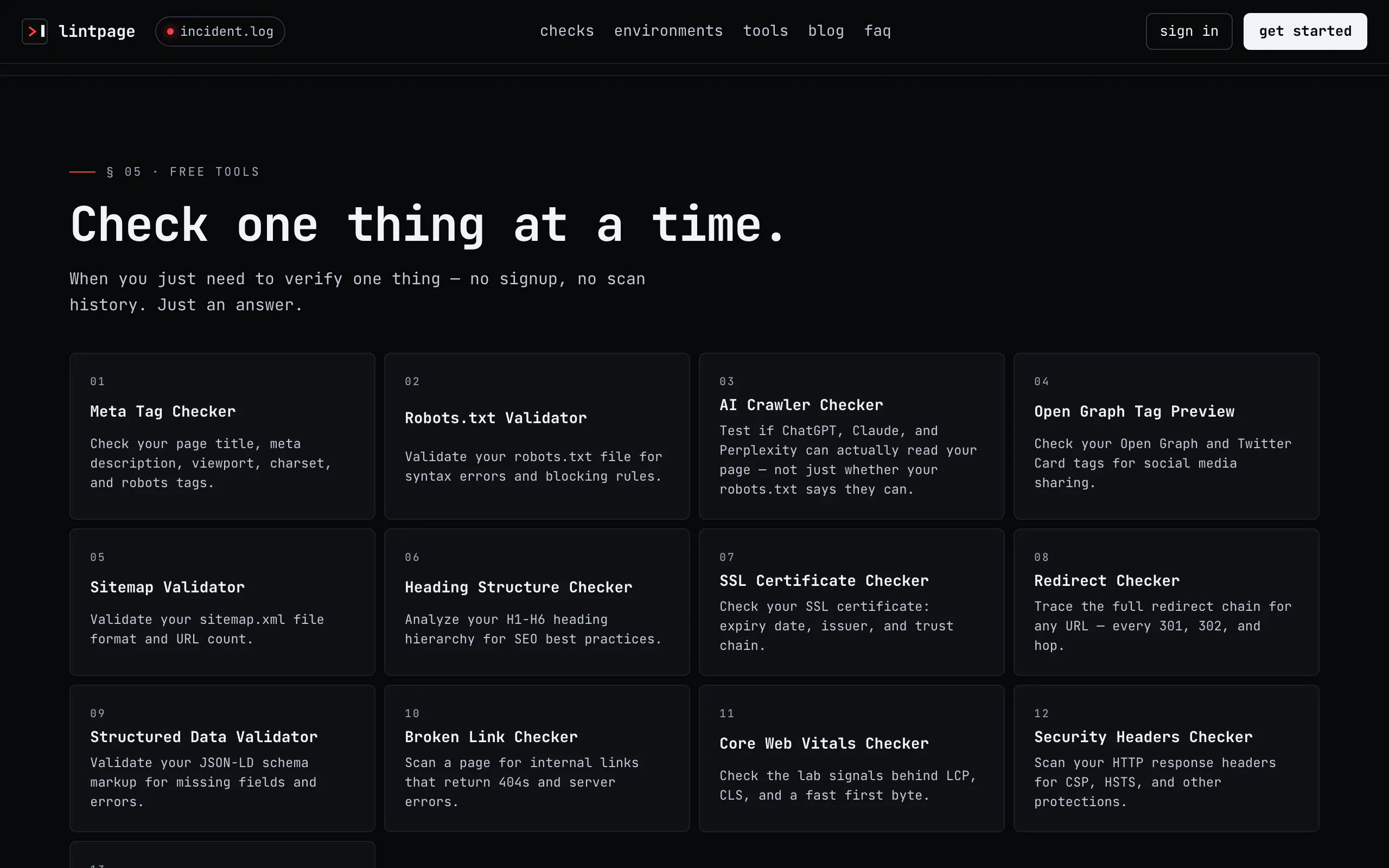Click the "Trace the full redirect chain" text
This screenshot has width=1389, height=868.
(x=1162, y=626)
